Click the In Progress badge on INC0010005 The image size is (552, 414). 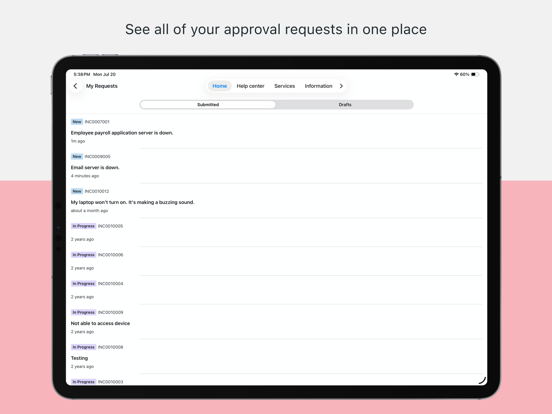click(x=83, y=226)
